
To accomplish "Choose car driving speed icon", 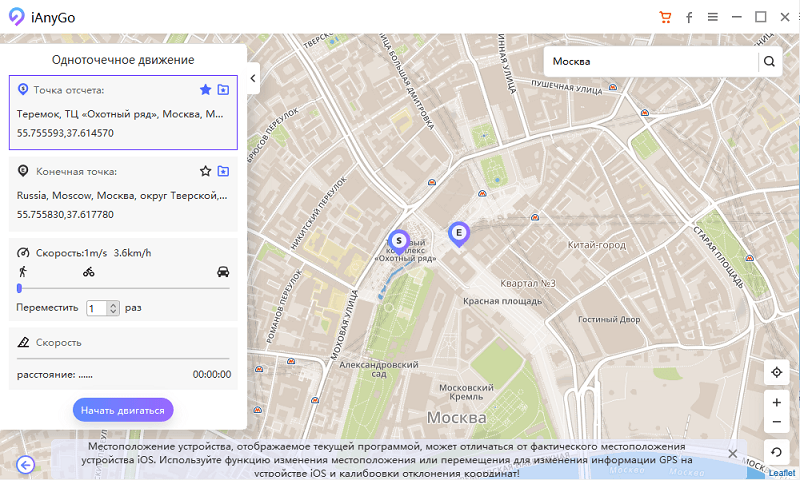I will coord(223,271).
